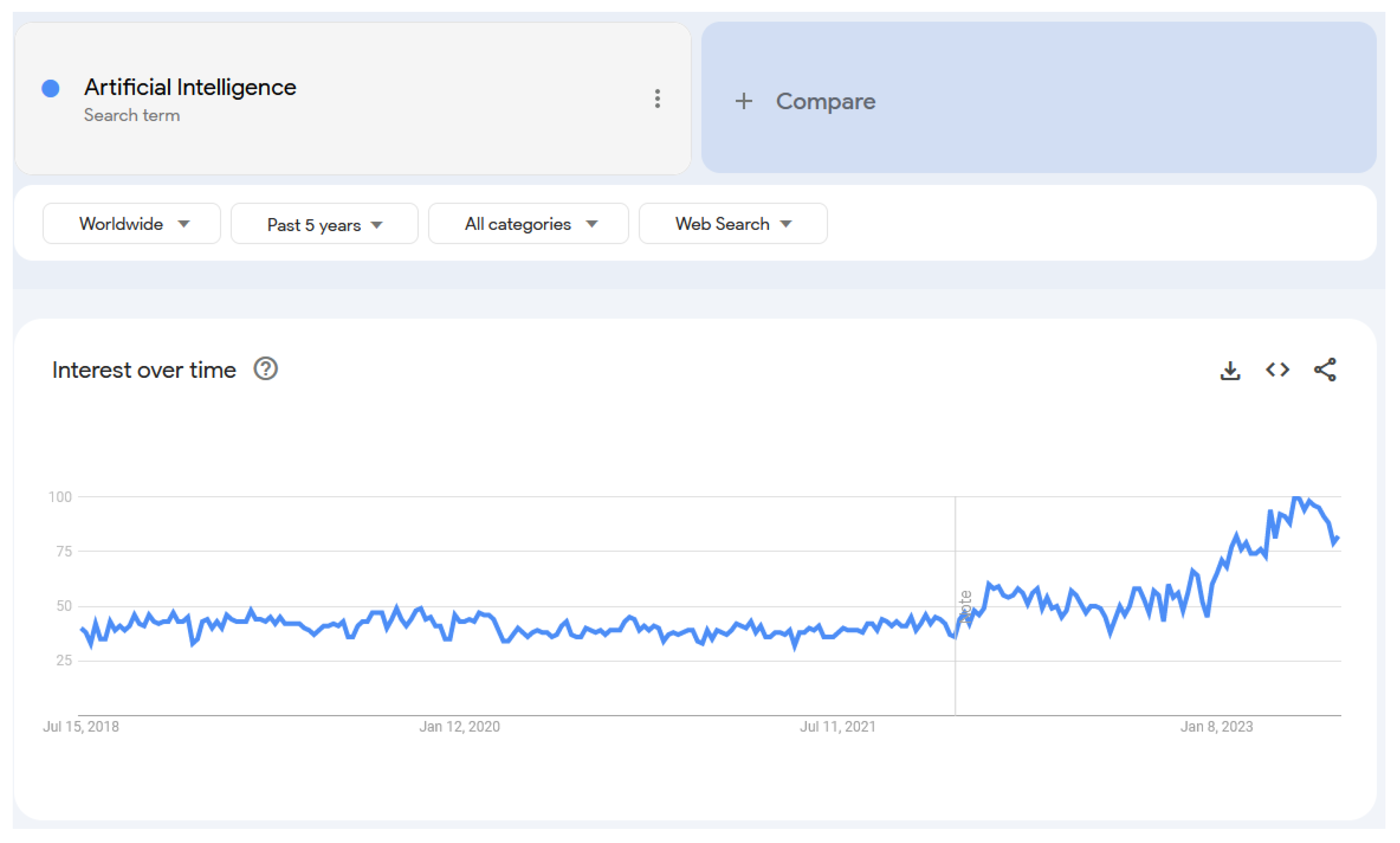Click the Search term subtitle text
This screenshot has width=1400, height=843.
point(132,115)
